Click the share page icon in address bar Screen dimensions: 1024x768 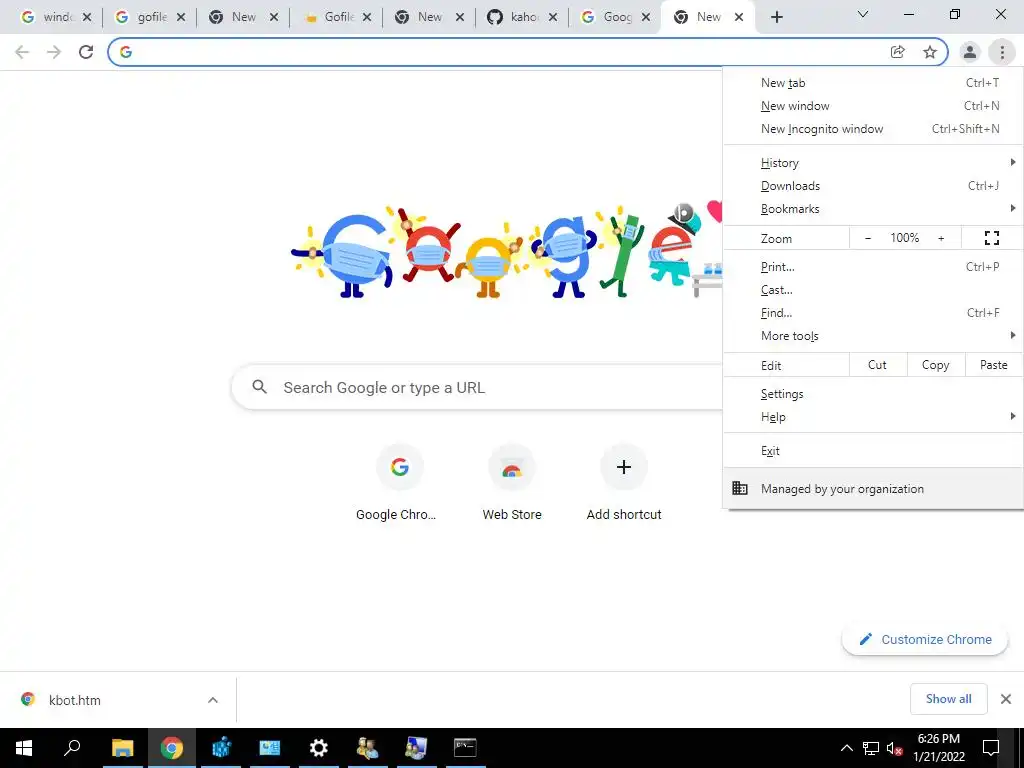(x=897, y=52)
